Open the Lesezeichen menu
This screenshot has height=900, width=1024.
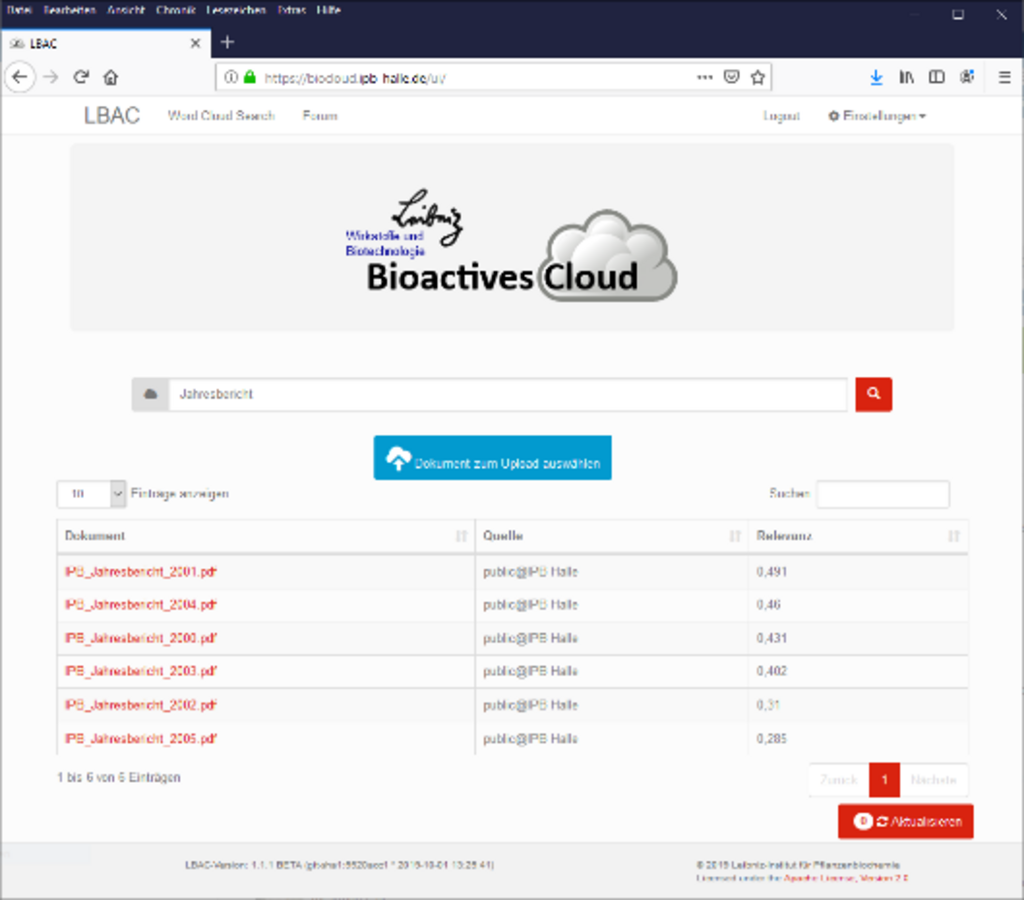click(x=236, y=10)
